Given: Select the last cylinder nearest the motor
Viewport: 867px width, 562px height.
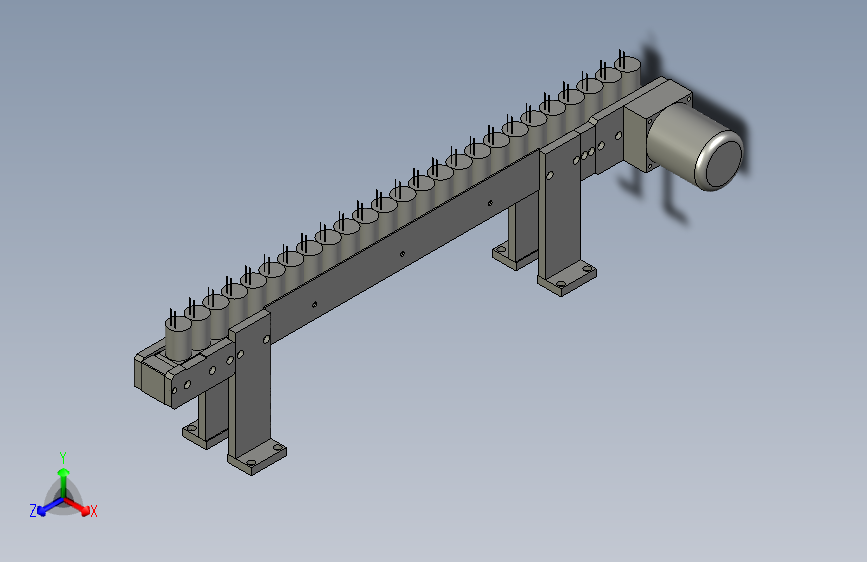Looking at the screenshot, I should click(628, 71).
